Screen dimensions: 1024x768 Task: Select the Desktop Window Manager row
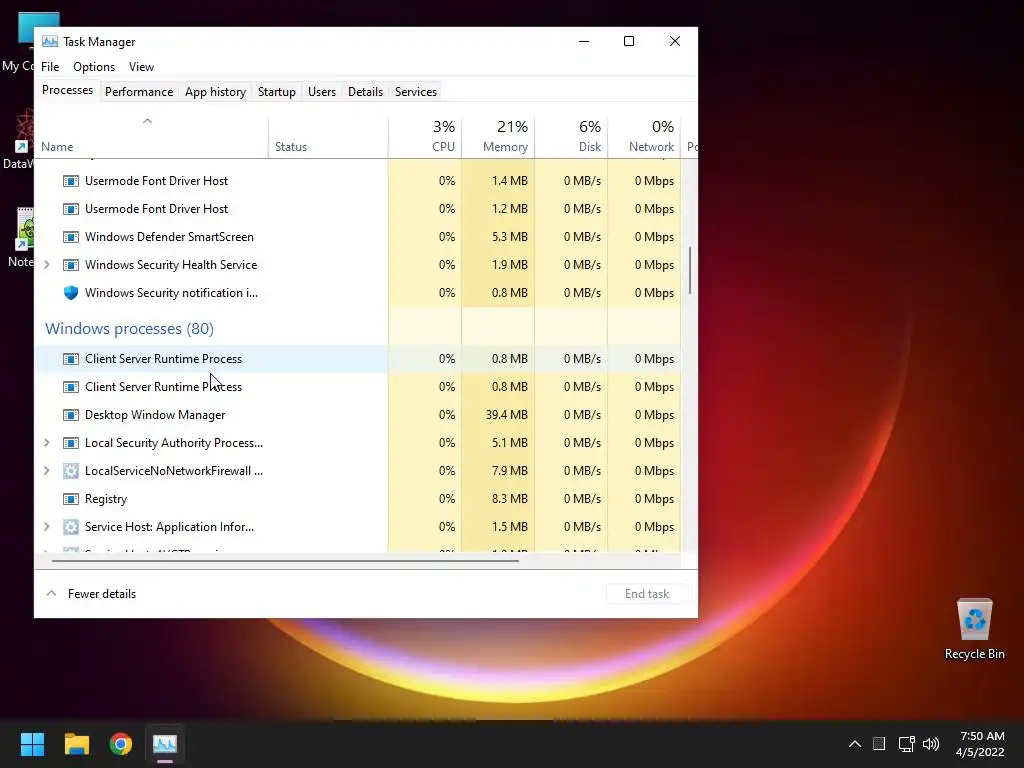[x=358, y=415]
